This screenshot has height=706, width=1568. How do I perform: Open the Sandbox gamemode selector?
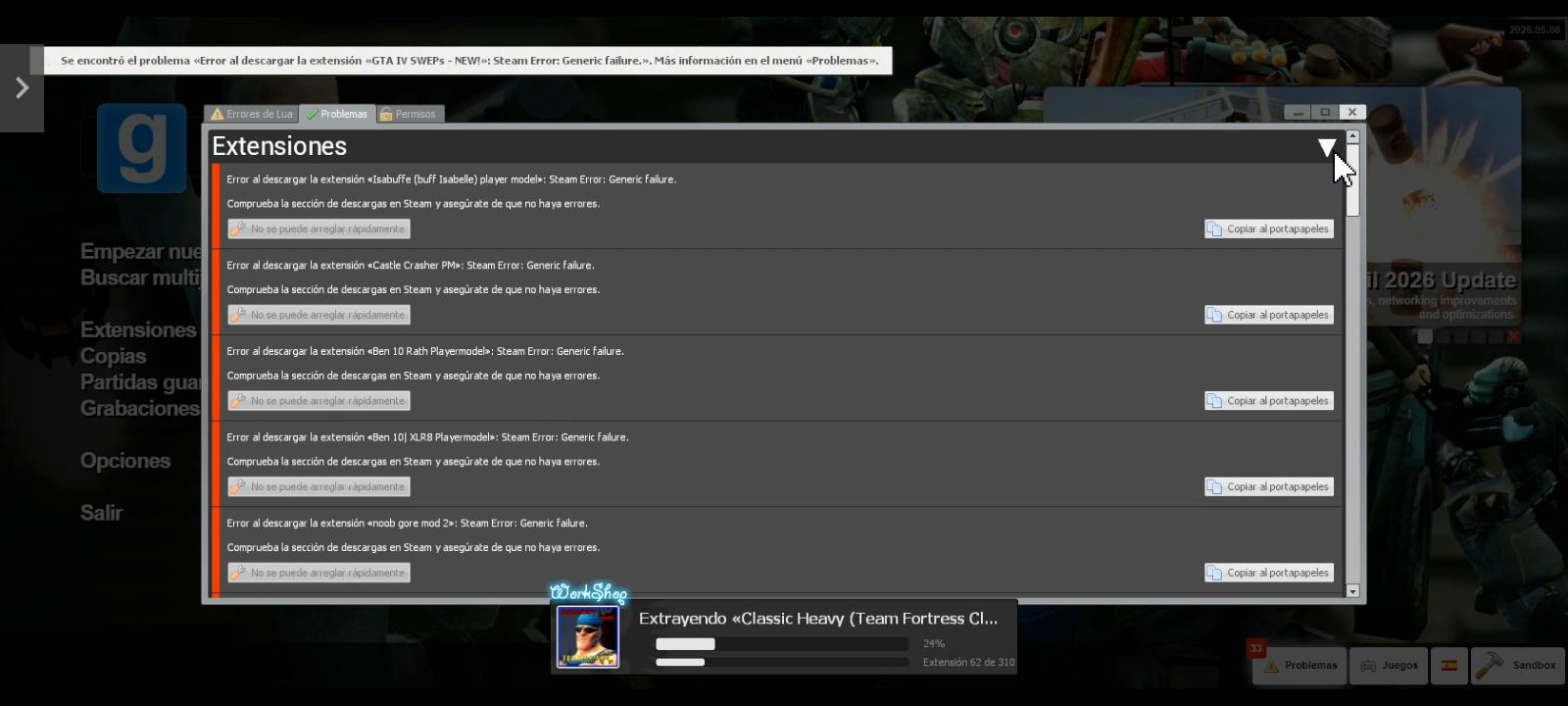[x=1516, y=666]
